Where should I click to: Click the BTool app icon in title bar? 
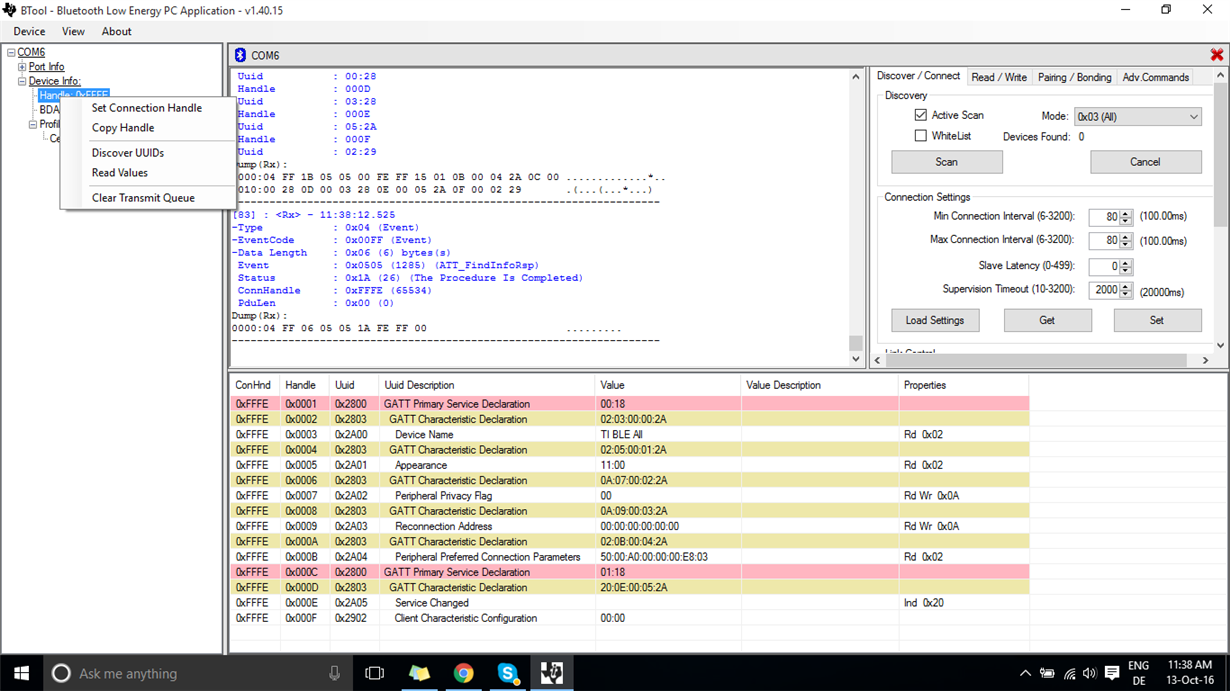pyautogui.click(x=10, y=10)
